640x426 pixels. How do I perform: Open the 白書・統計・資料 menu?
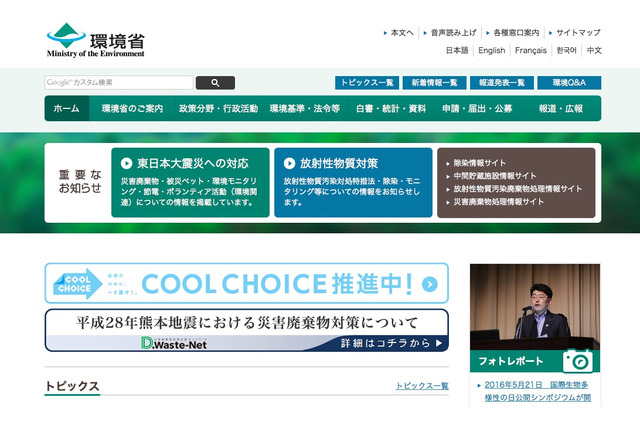[x=391, y=109]
